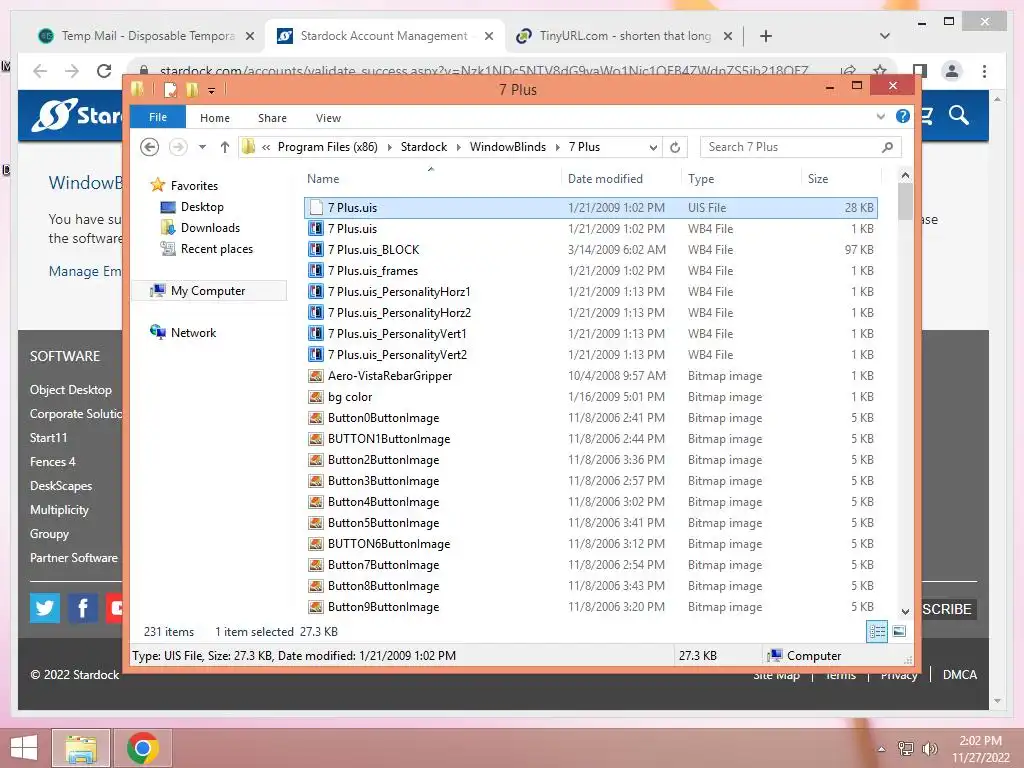Open Stardock Twitter link icon
The width and height of the screenshot is (1024, 768).
[x=45, y=608]
